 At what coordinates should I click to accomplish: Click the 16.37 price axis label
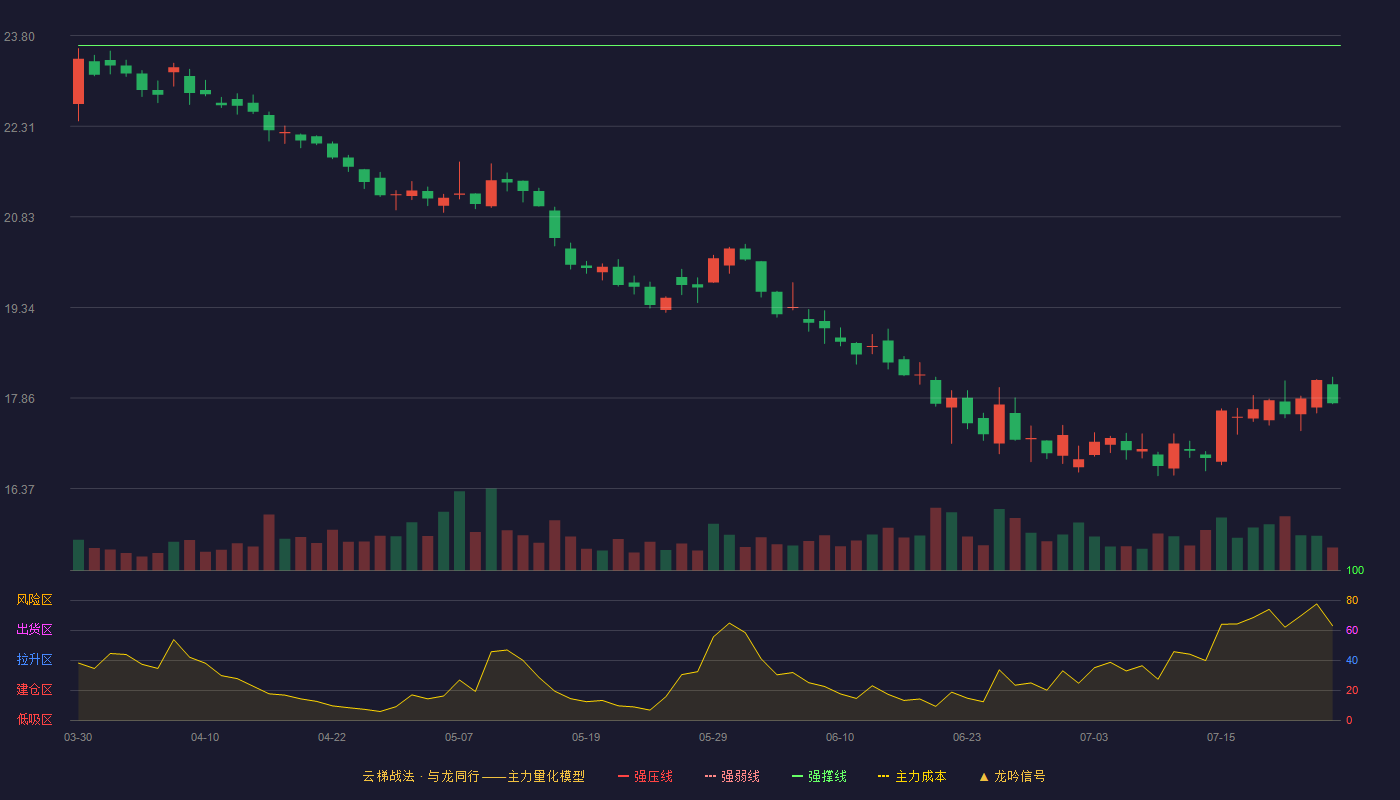tap(19, 490)
